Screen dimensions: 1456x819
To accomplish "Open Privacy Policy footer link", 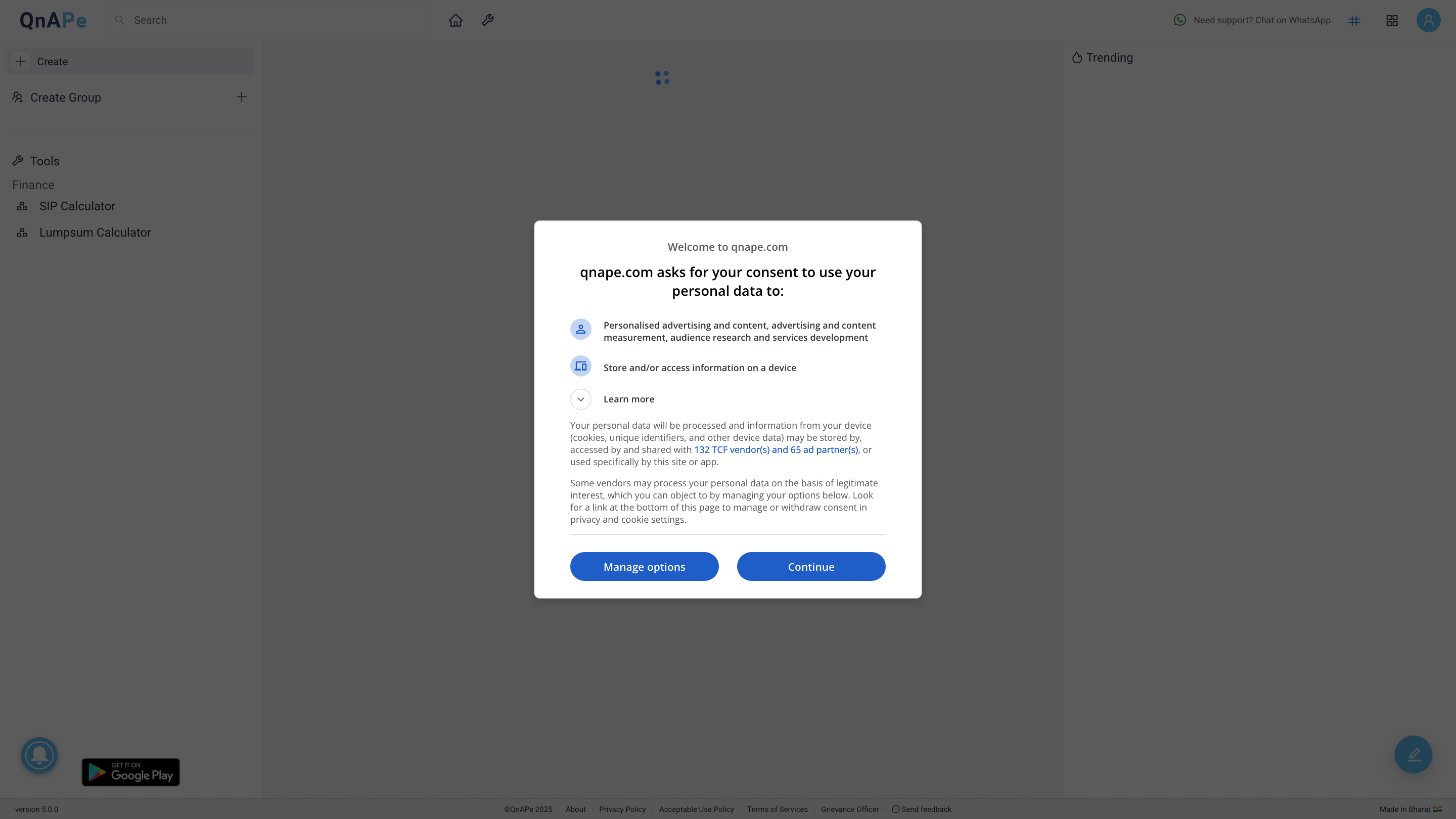I will click(x=622, y=809).
